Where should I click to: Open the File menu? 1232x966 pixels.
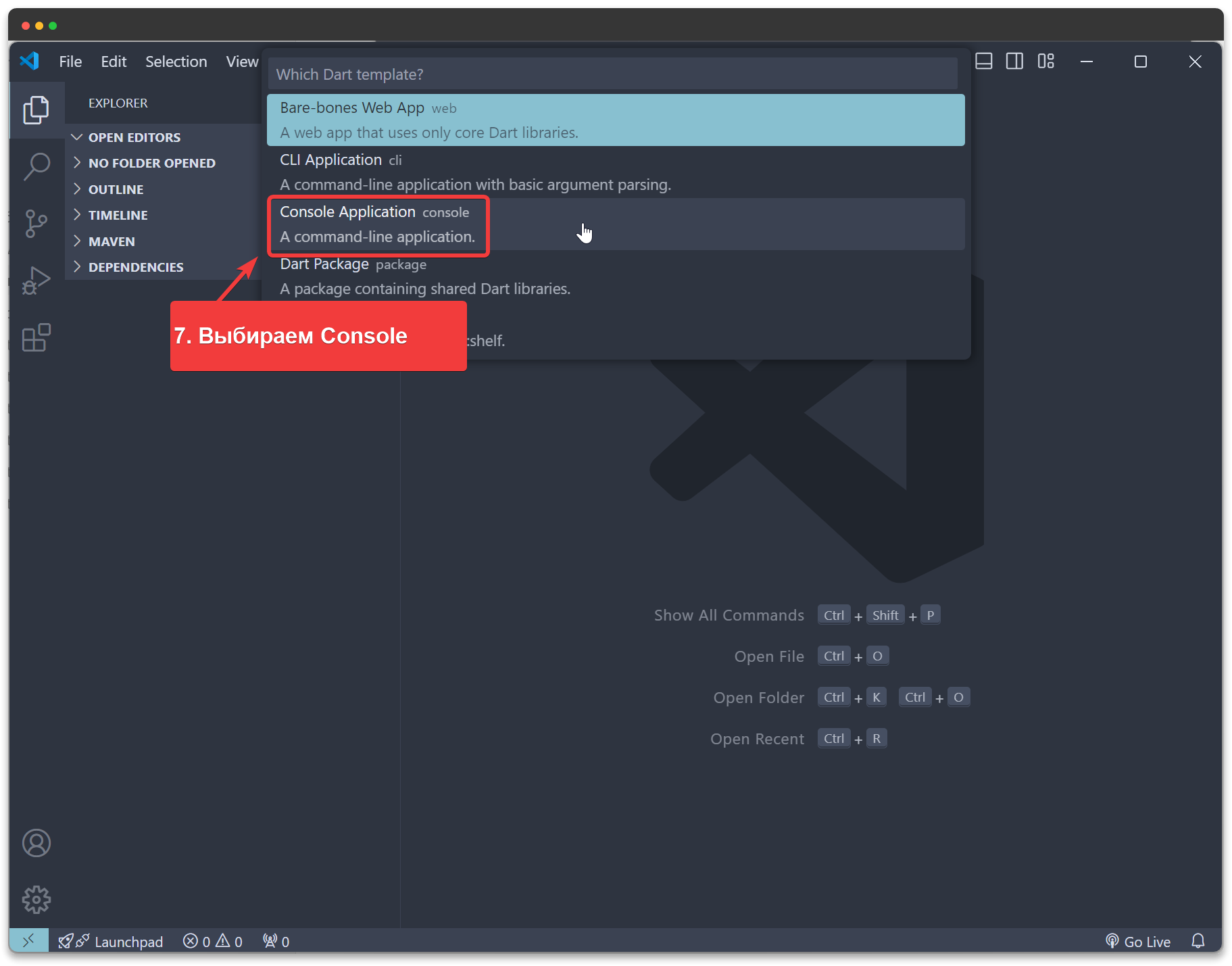pos(70,62)
